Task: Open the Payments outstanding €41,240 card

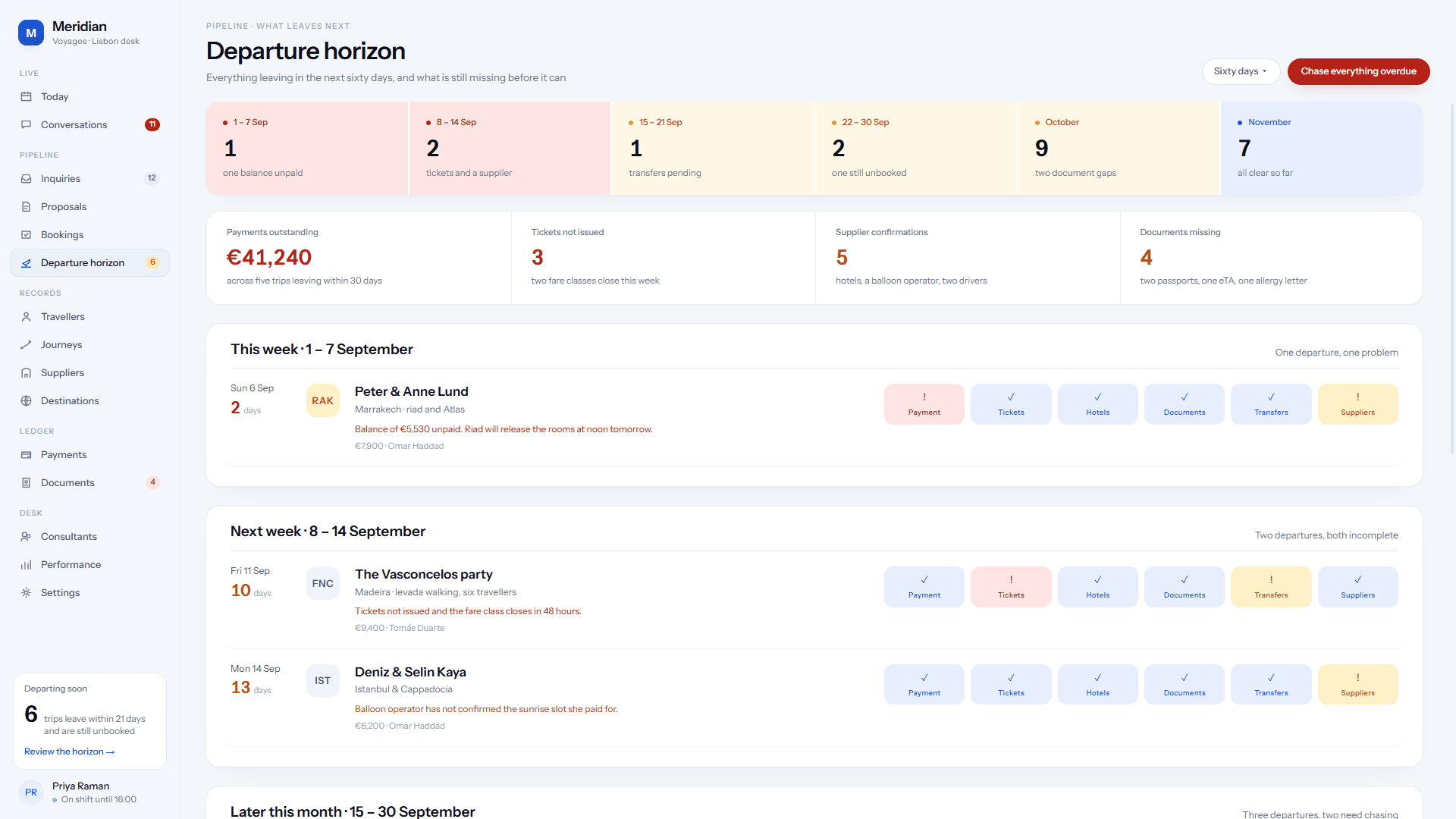Action: point(359,258)
